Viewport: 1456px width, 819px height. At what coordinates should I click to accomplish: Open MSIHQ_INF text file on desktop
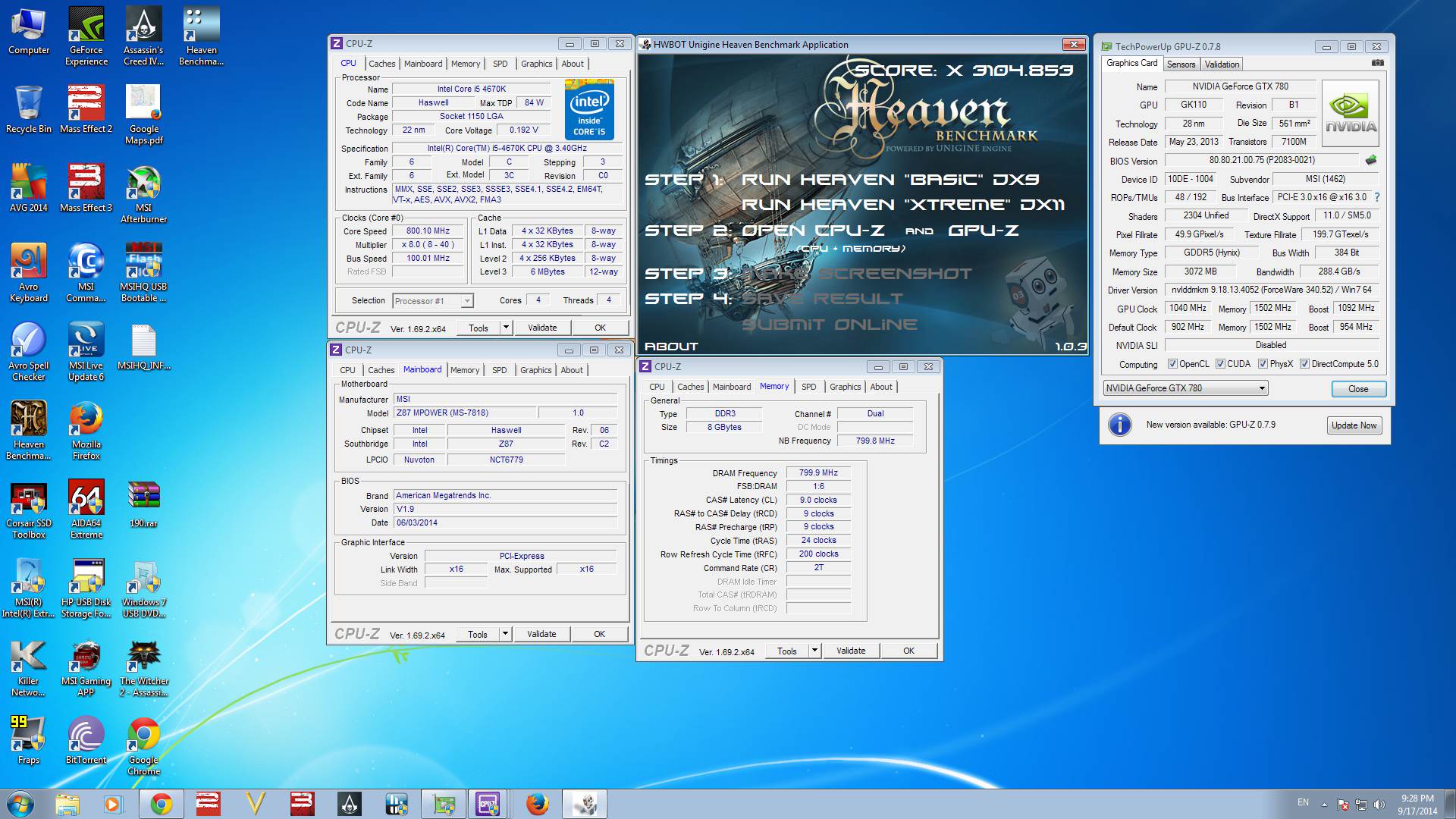pos(143,346)
